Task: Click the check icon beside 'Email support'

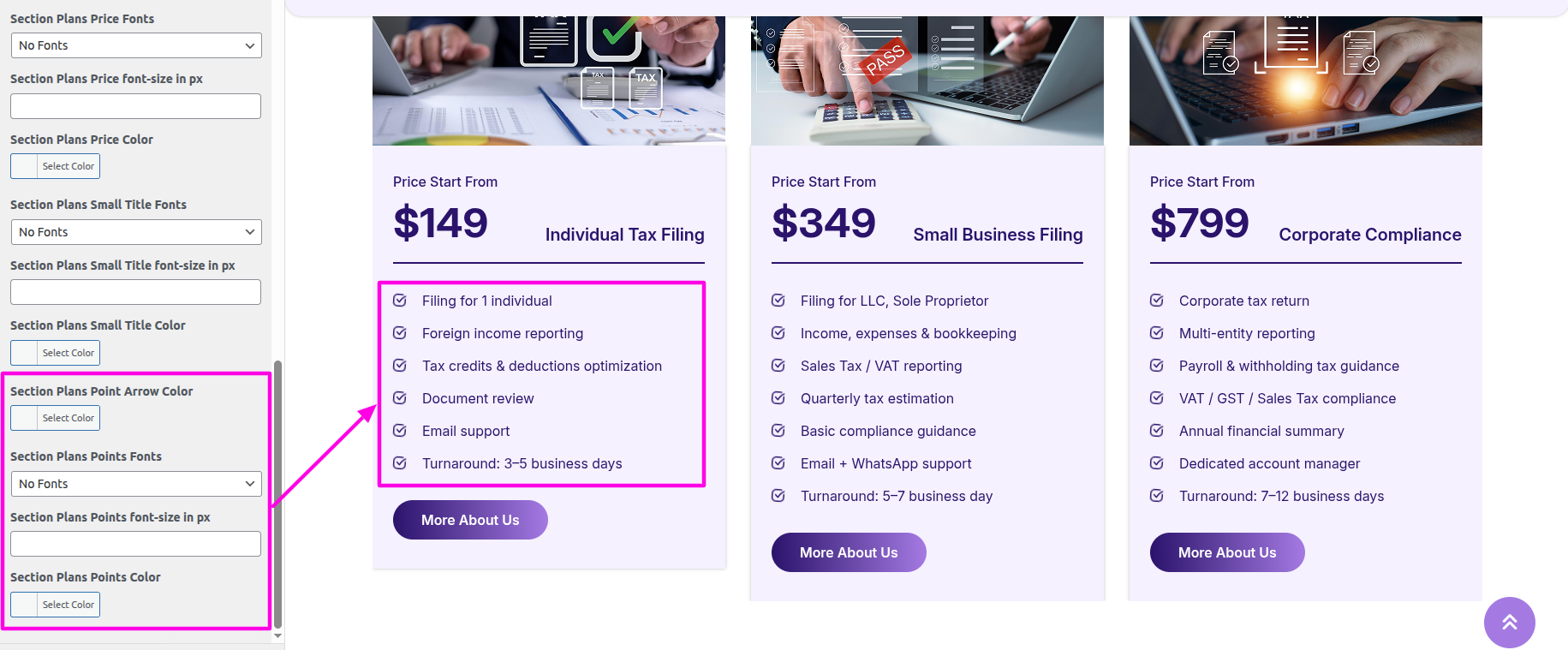Action: (x=400, y=431)
